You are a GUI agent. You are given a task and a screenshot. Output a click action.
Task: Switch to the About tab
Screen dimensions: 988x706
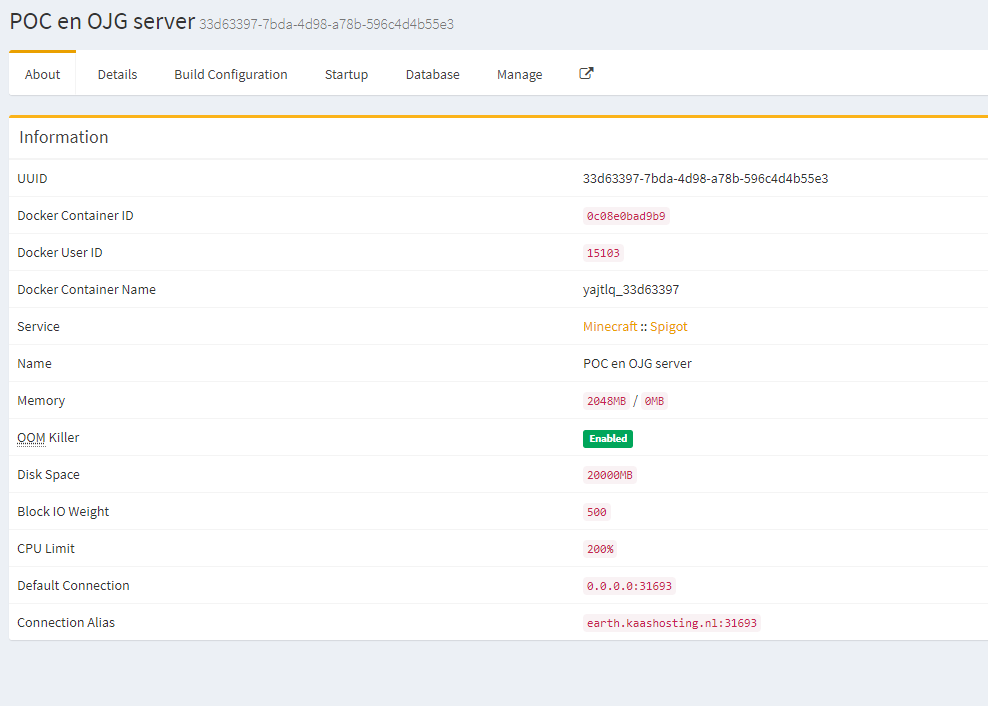point(42,75)
